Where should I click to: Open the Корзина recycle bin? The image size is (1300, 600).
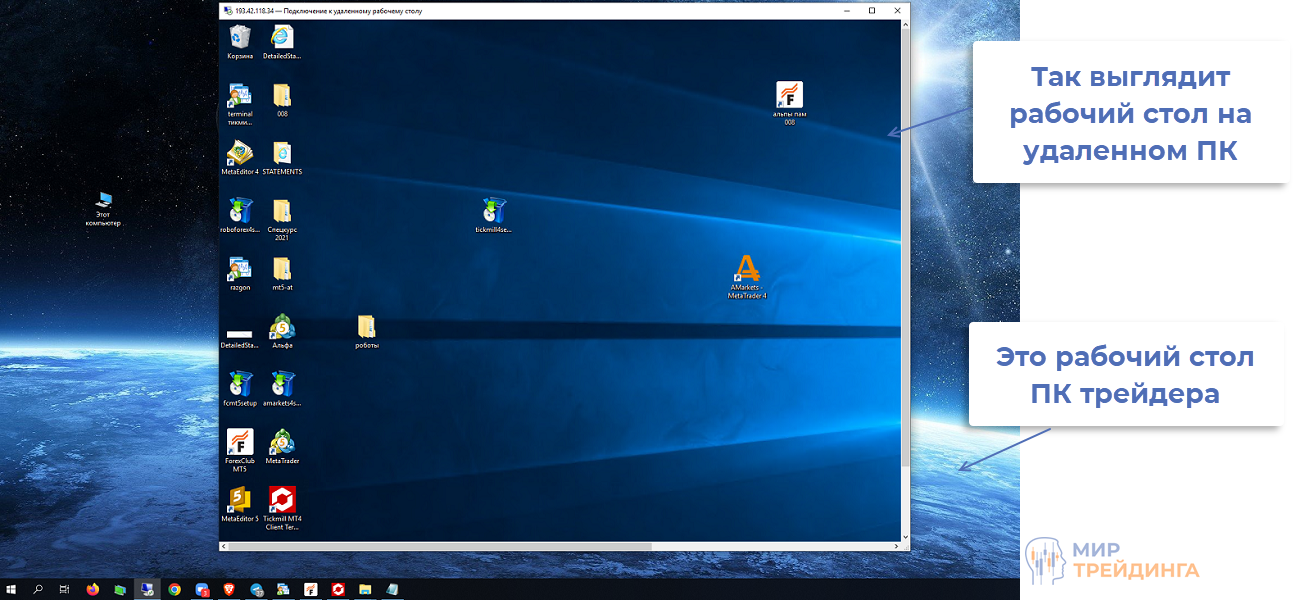coord(240,38)
